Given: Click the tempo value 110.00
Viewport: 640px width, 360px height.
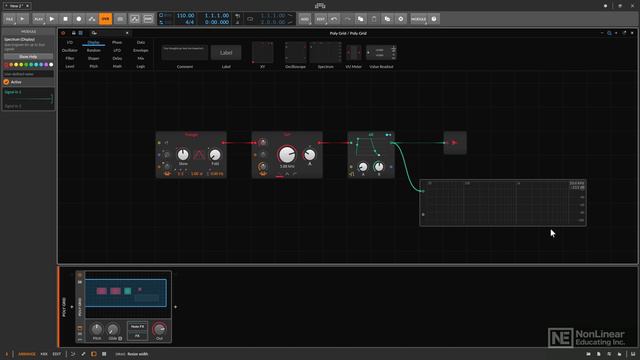Looking at the screenshot, I should [185, 16].
